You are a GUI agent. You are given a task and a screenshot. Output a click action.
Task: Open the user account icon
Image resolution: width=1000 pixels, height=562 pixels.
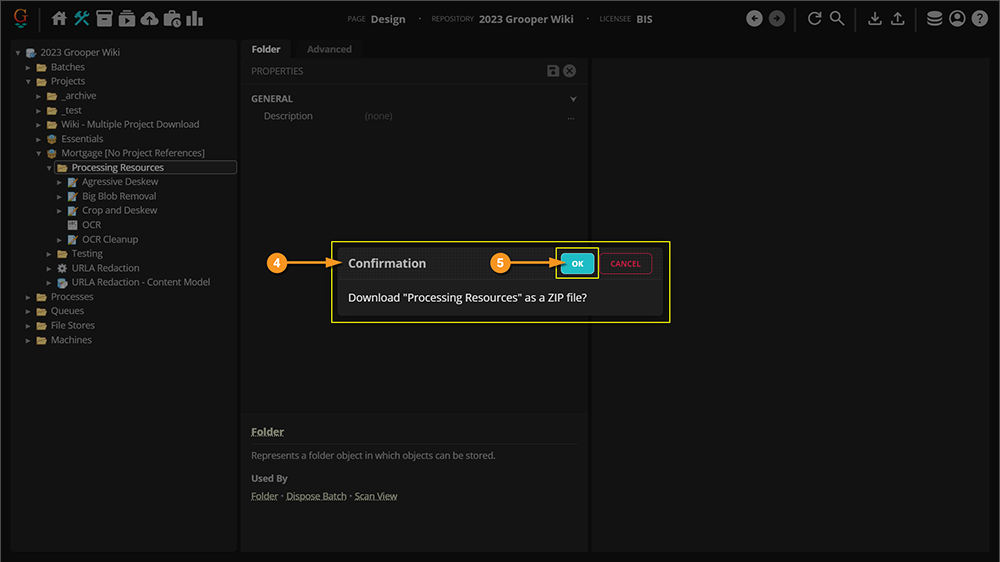[x=957, y=18]
